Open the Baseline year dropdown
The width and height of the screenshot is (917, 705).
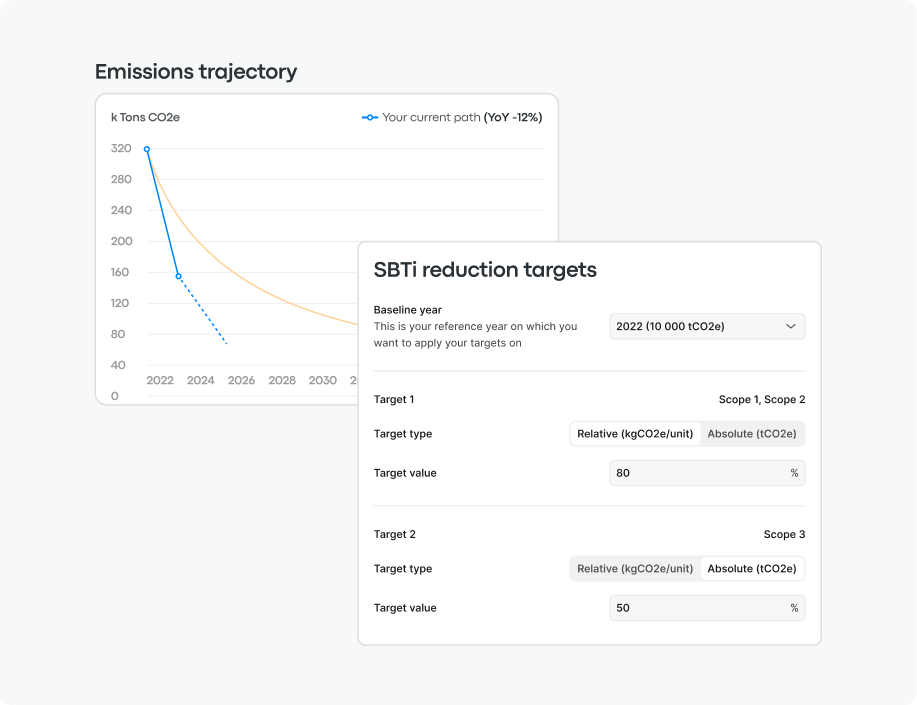click(707, 326)
